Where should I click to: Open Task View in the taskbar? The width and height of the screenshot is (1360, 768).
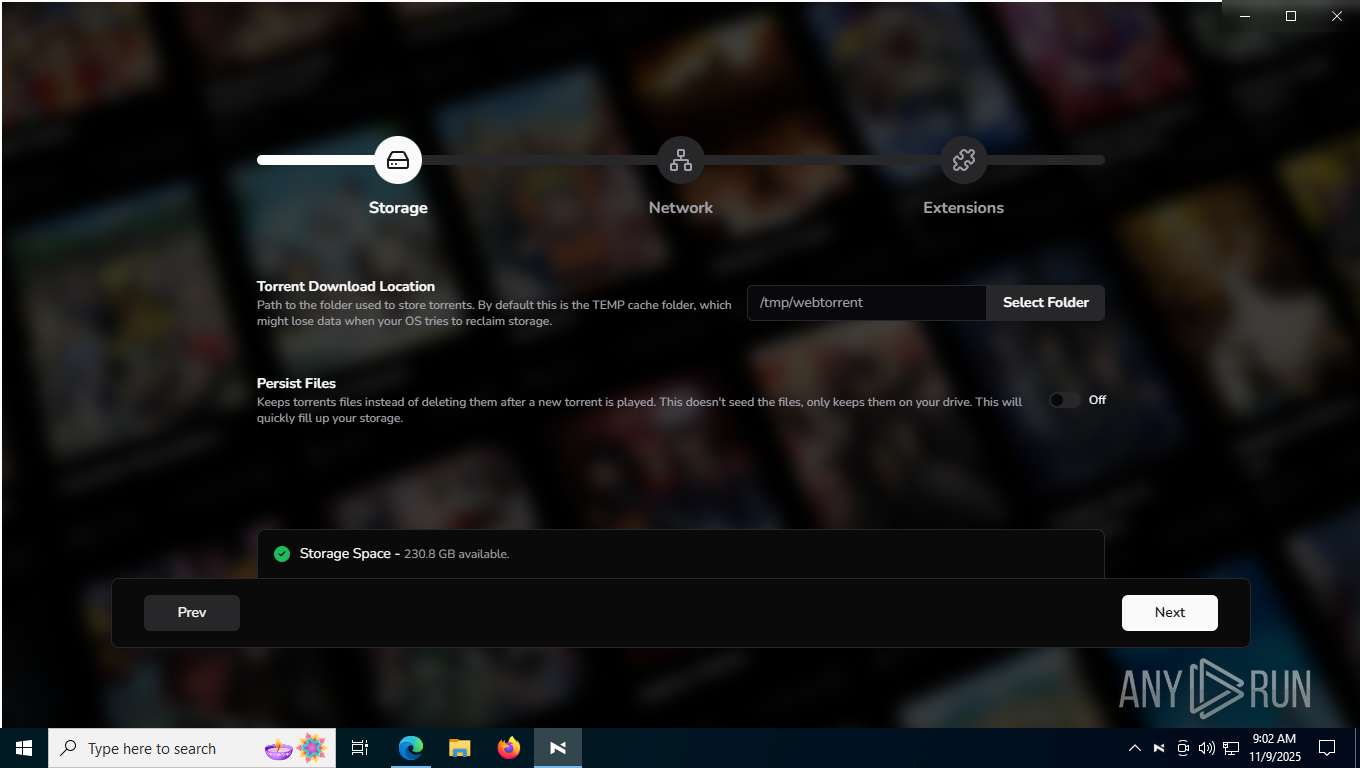[360, 748]
